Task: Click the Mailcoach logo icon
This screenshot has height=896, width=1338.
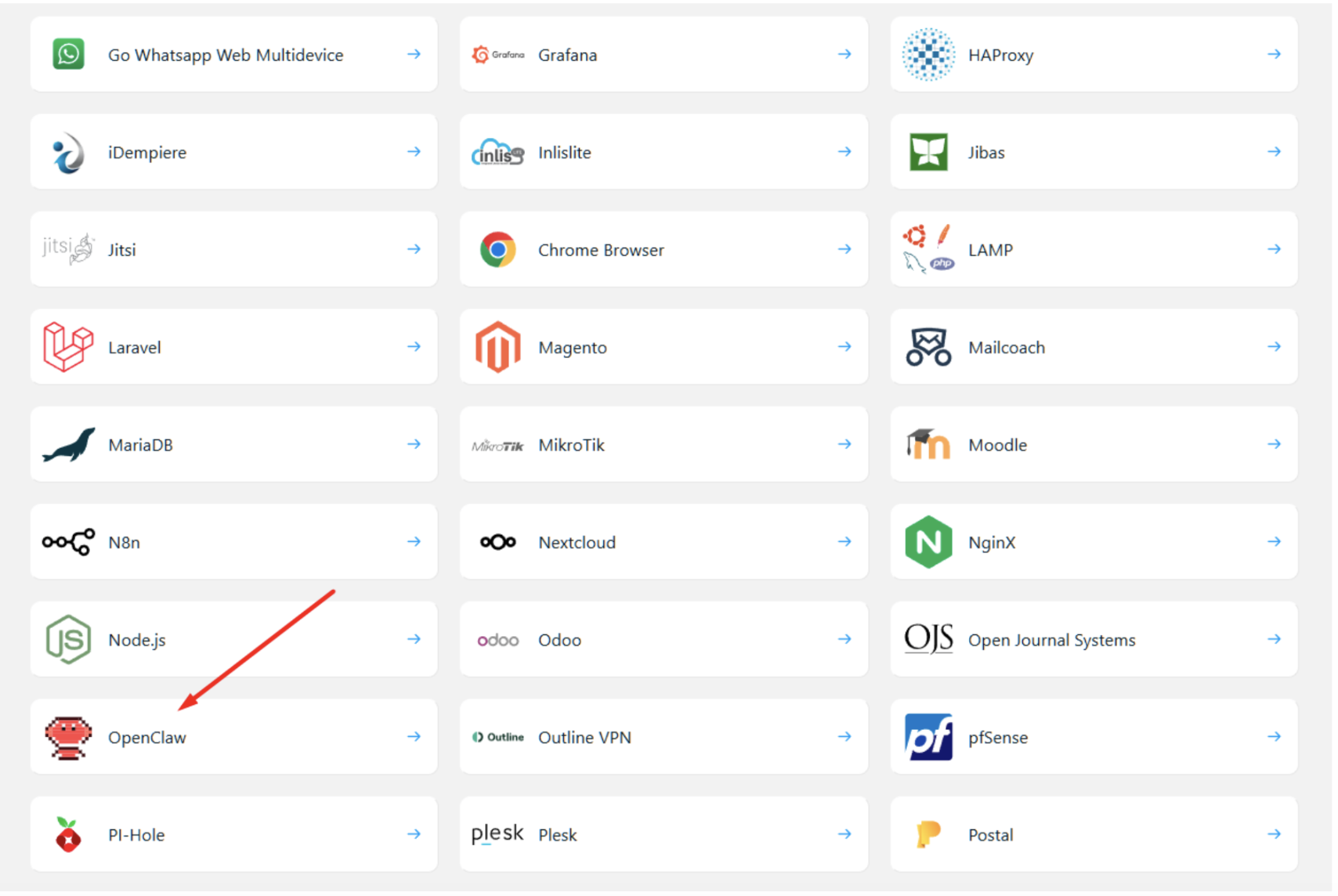Action: (x=928, y=347)
